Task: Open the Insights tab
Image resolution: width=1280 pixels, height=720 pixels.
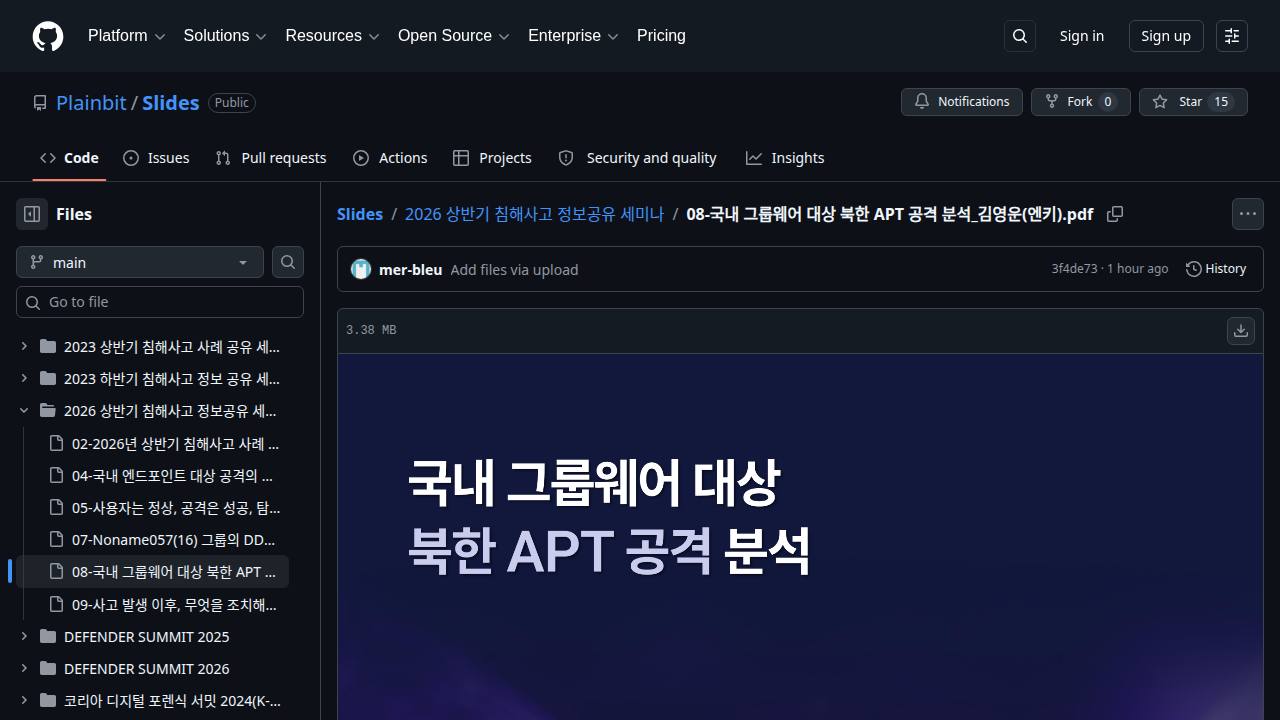Action: [785, 158]
